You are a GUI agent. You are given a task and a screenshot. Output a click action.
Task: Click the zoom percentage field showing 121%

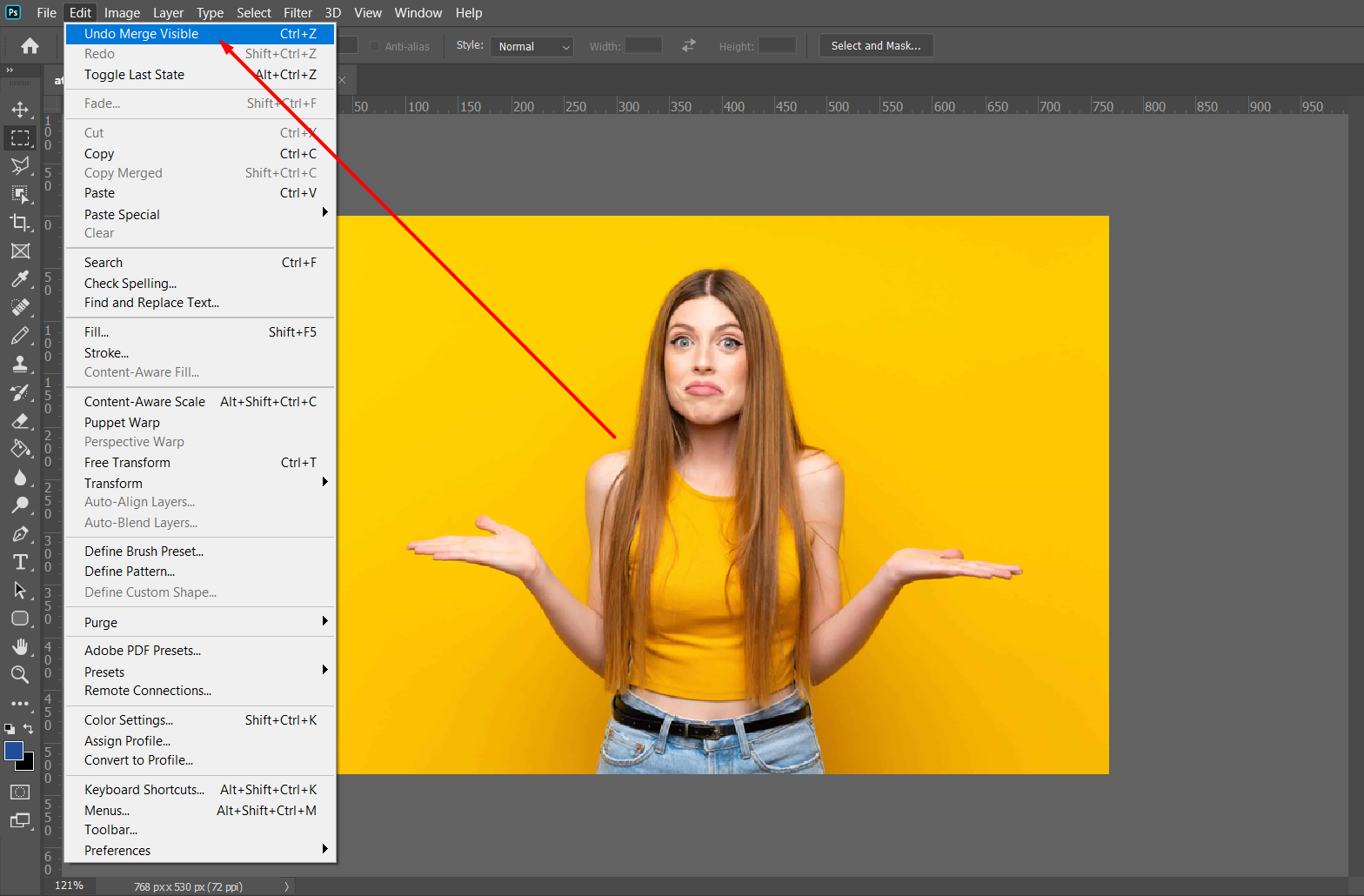click(x=70, y=886)
